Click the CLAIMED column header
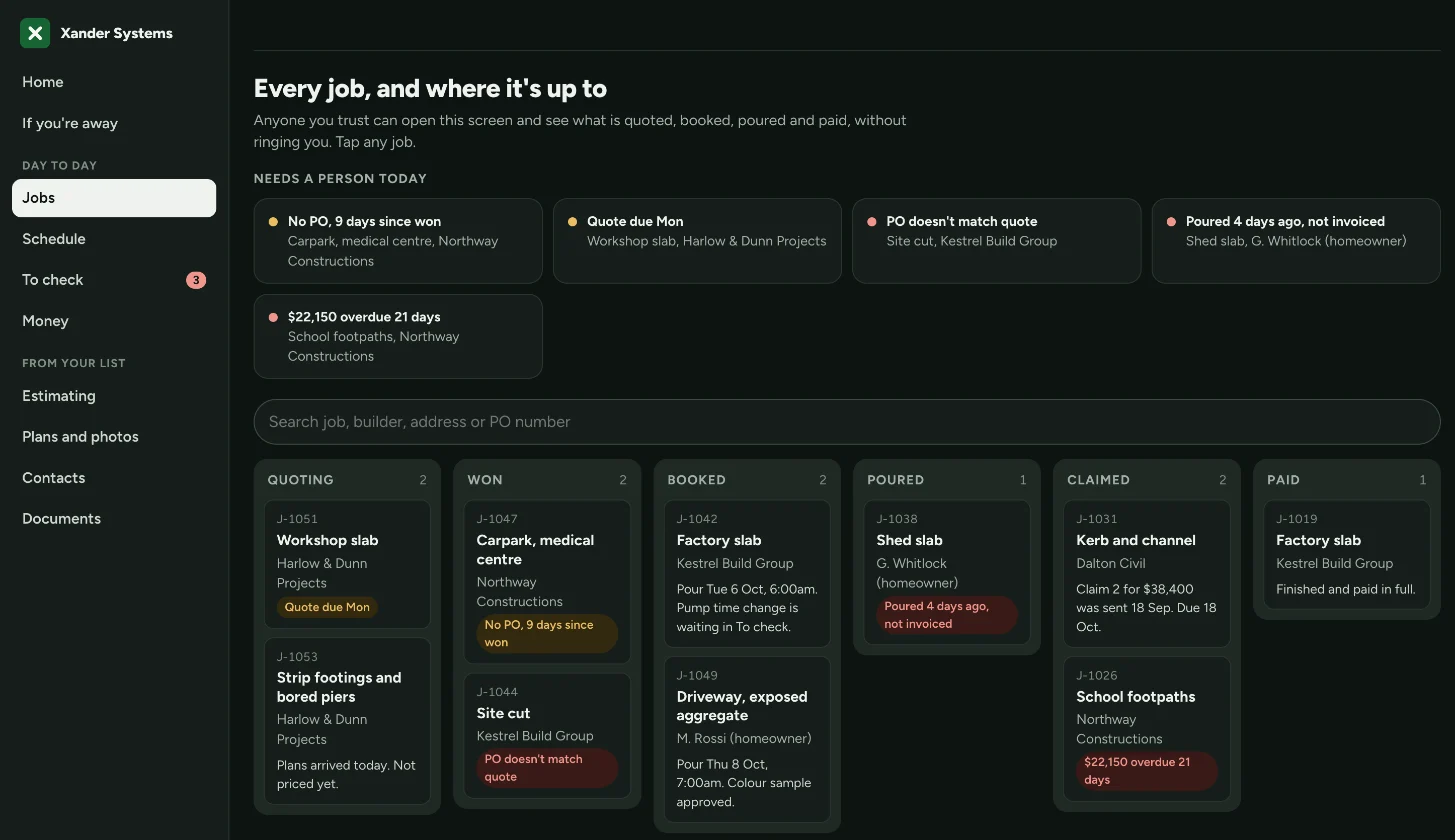The width and height of the screenshot is (1455, 840). (x=1098, y=480)
